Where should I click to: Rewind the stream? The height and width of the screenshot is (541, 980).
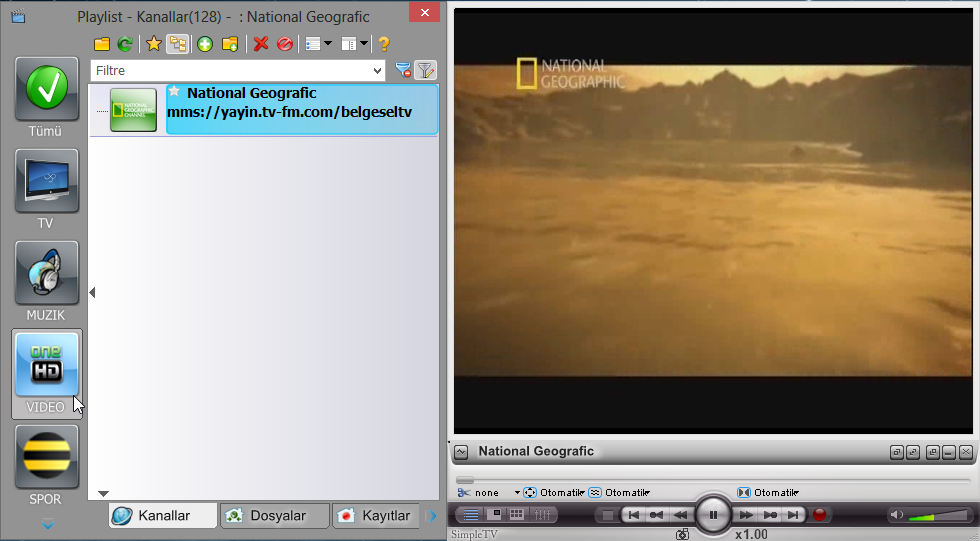point(680,515)
